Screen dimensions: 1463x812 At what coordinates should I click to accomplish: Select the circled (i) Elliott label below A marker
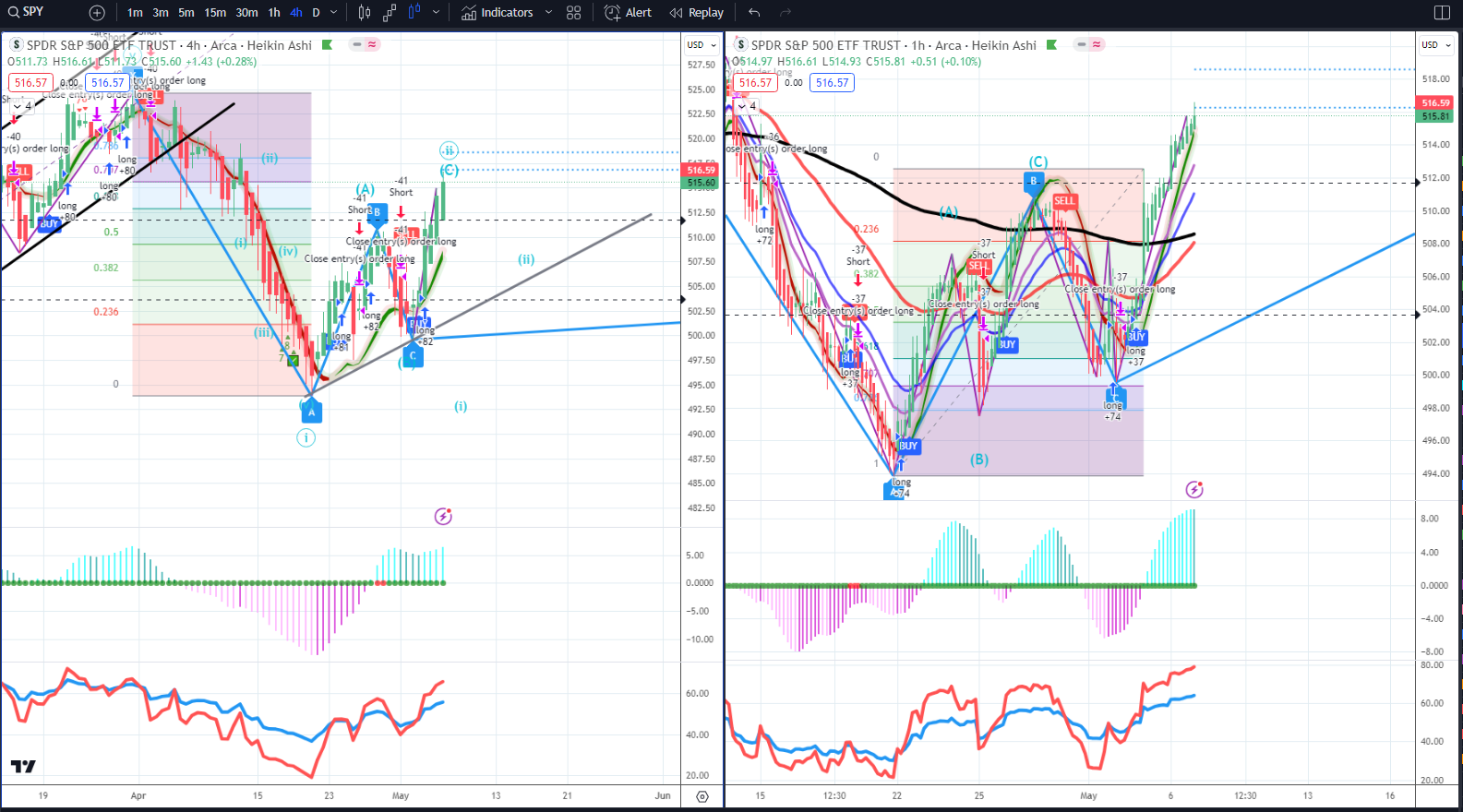[x=306, y=437]
